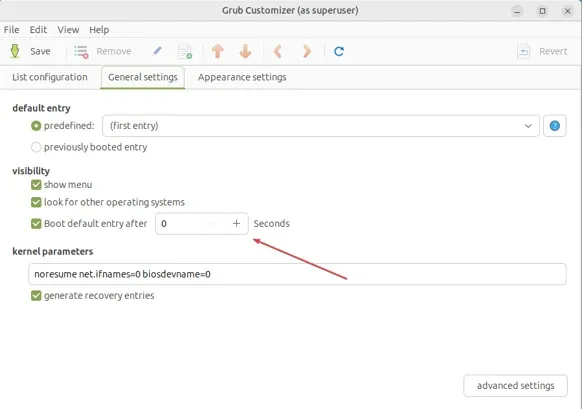Open the blue help icon button

tap(555, 126)
